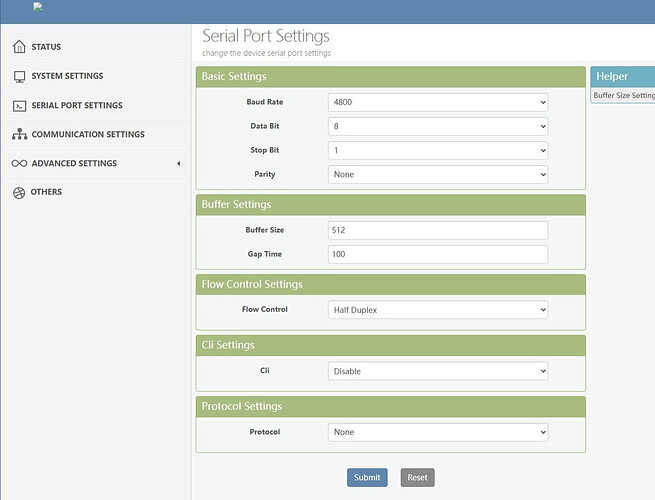Open the Stop Bit dropdown
The width and height of the screenshot is (655, 500).
pyautogui.click(x=437, y=150)
